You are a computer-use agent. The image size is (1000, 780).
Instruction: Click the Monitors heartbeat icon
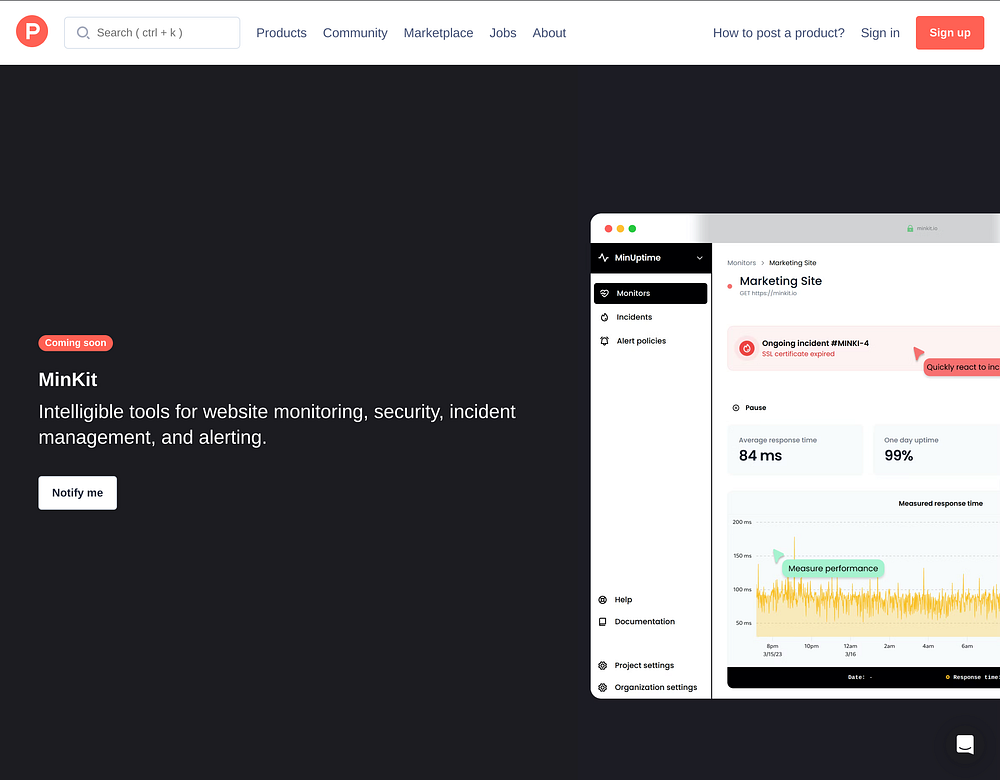click(605, 293)
